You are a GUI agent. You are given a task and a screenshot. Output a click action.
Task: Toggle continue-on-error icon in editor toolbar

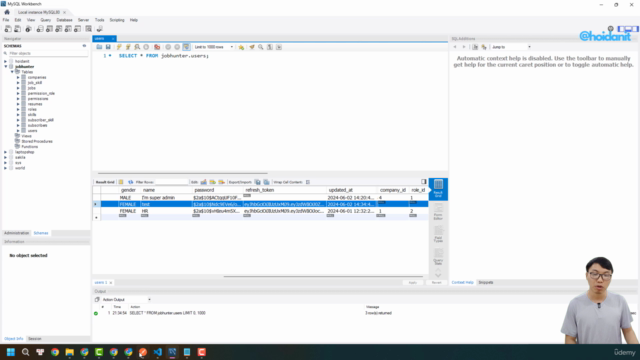(x=157, y=47)
